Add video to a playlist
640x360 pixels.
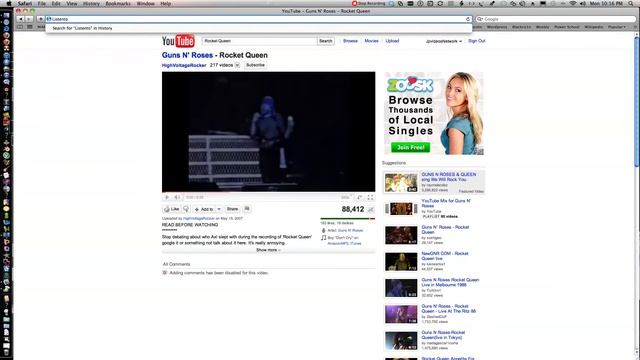204,209
